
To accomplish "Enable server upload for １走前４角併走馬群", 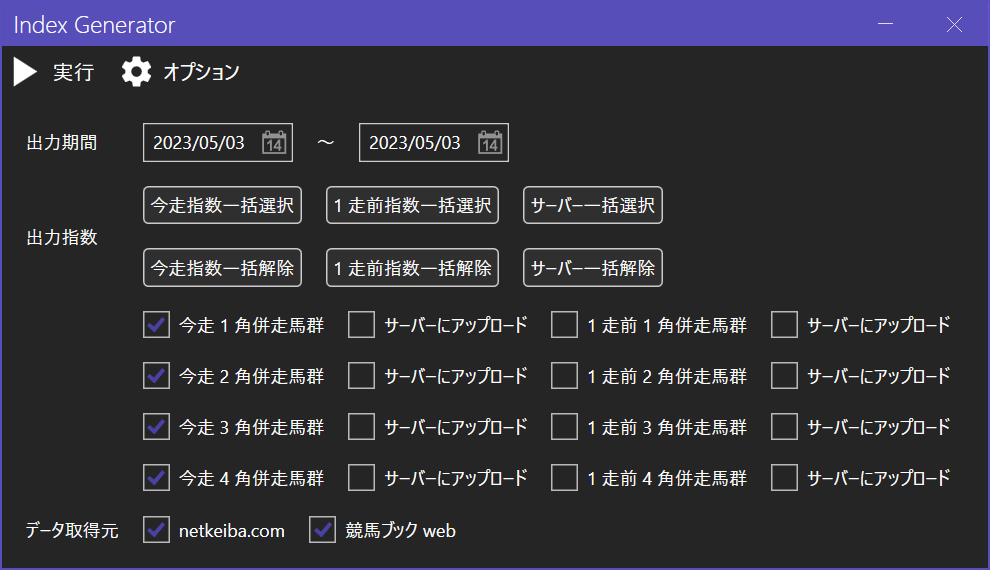I will pyautogui.click(x=784, y=478).
